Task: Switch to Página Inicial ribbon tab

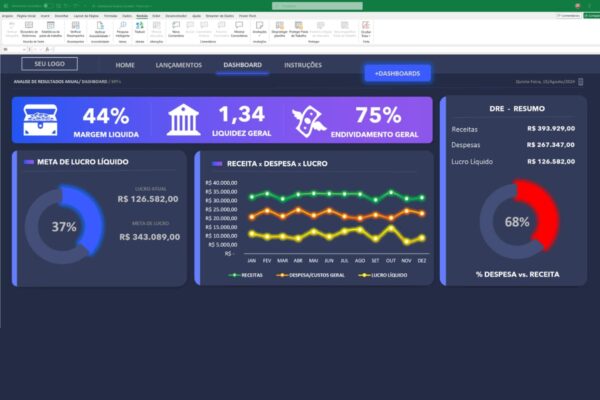Action: tap(26, 16)
